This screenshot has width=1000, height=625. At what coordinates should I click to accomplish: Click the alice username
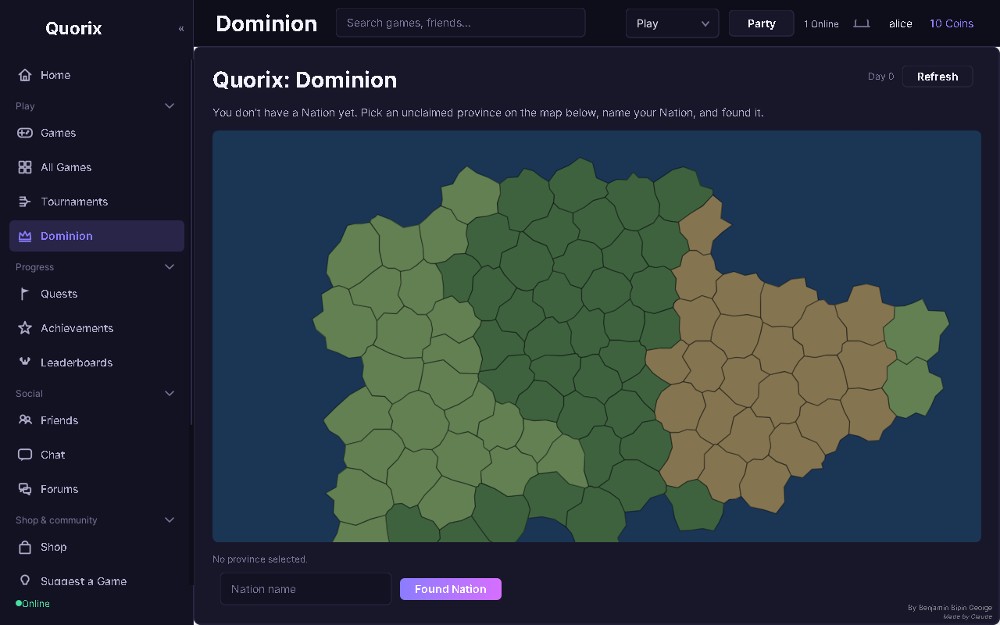tap(901, 24)
